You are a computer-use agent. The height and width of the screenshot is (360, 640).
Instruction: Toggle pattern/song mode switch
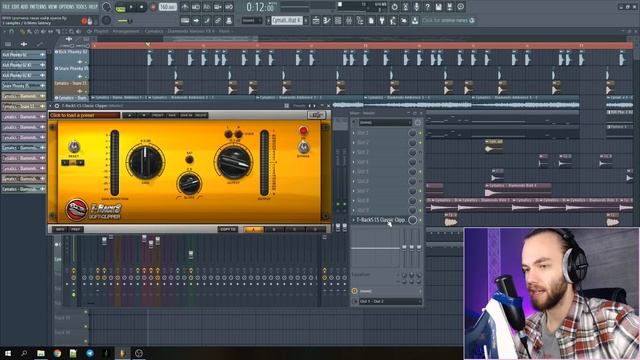120,7
